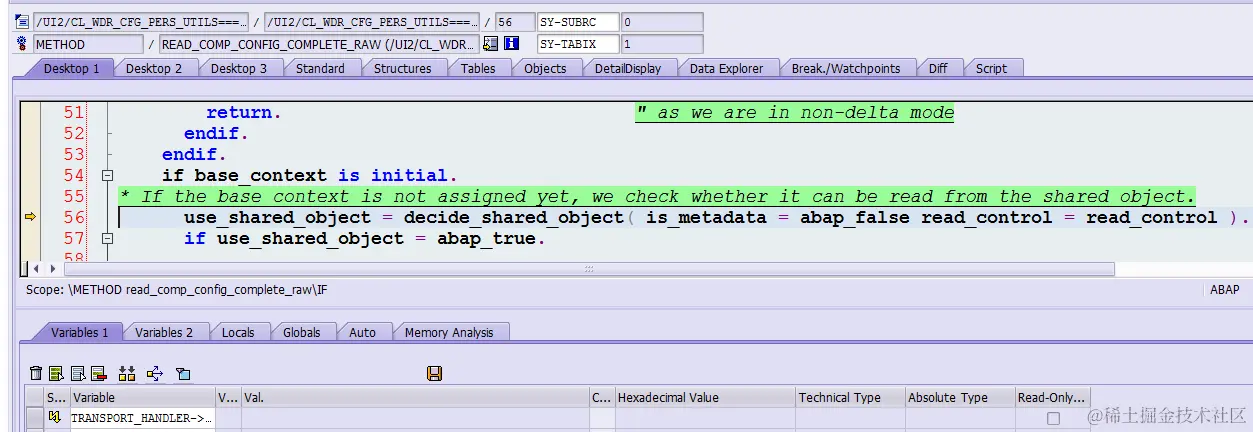Click the Hexadecimal Value column header

pyautogui.click(x=705, y=397)
